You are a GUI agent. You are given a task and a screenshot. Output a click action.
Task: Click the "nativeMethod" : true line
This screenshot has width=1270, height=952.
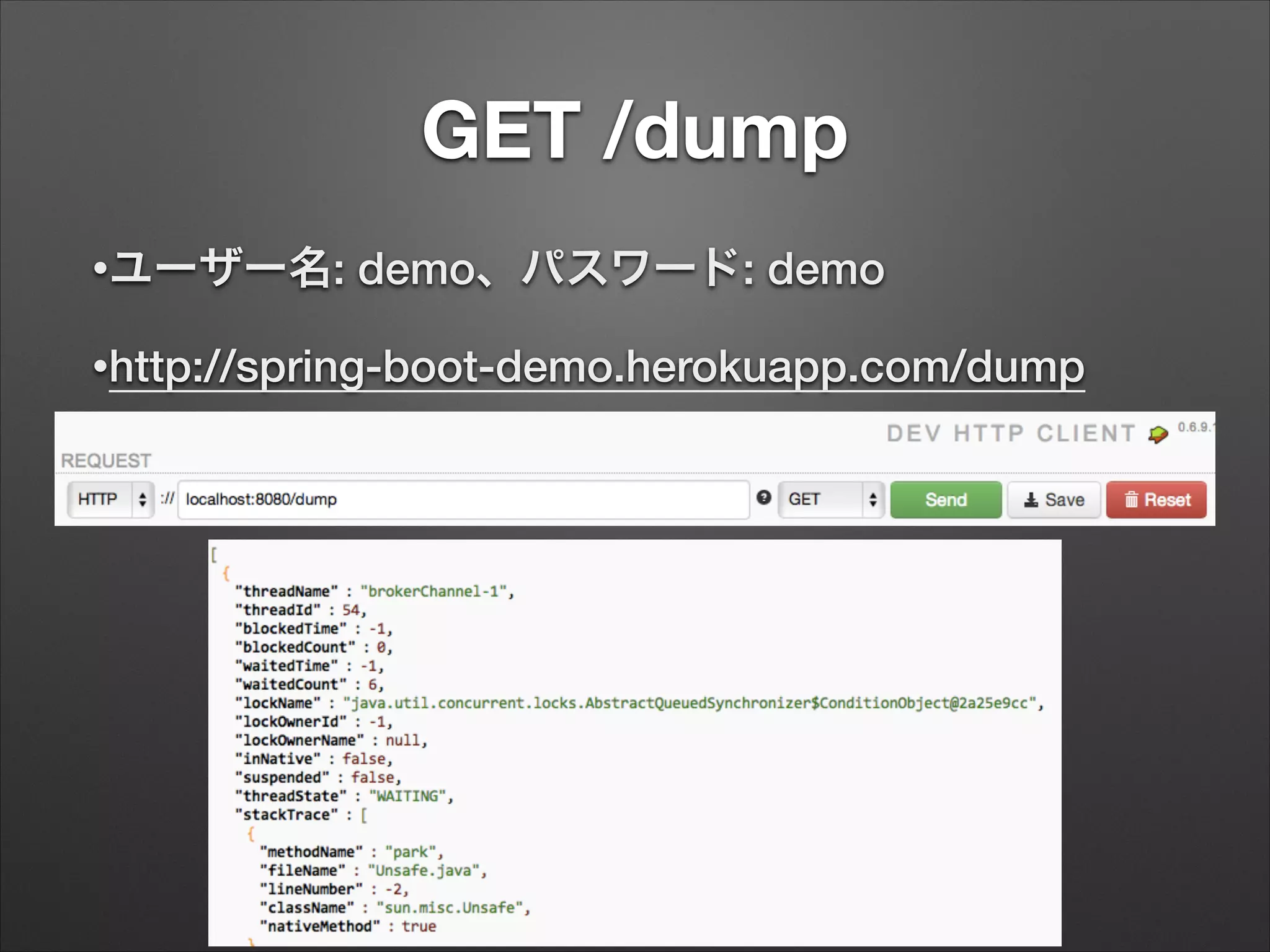click(348, 926)
